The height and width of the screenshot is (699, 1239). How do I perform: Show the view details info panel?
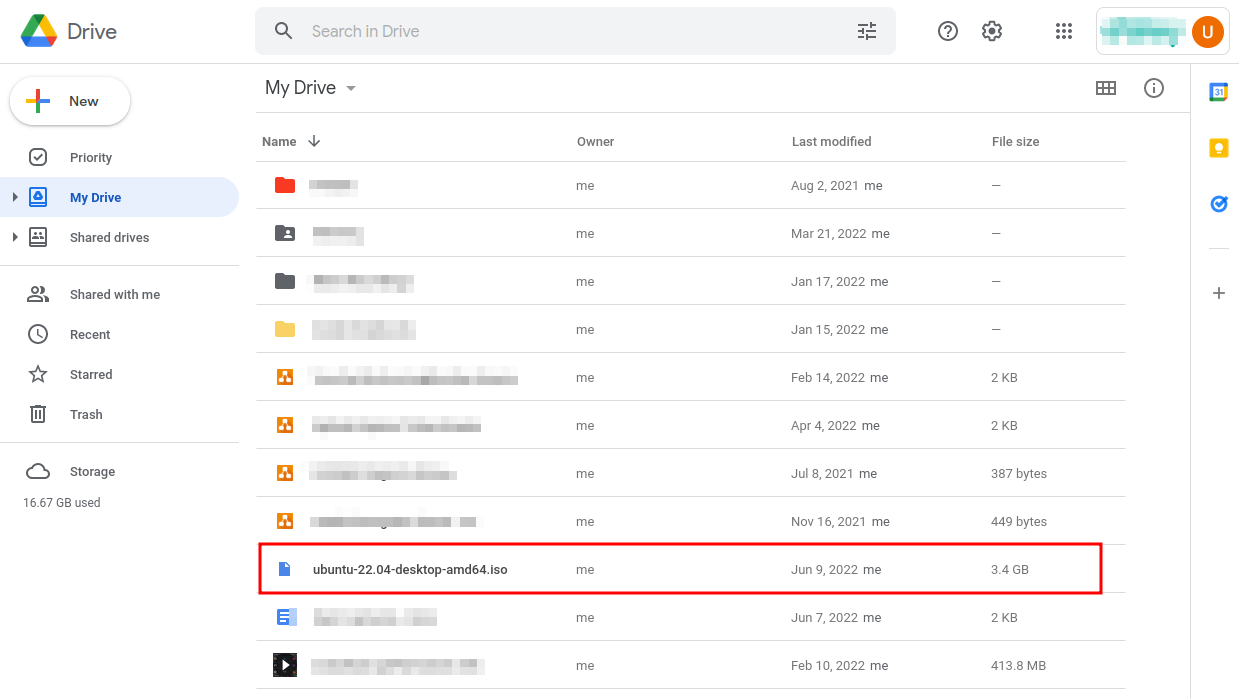[x=1154, y=88]
